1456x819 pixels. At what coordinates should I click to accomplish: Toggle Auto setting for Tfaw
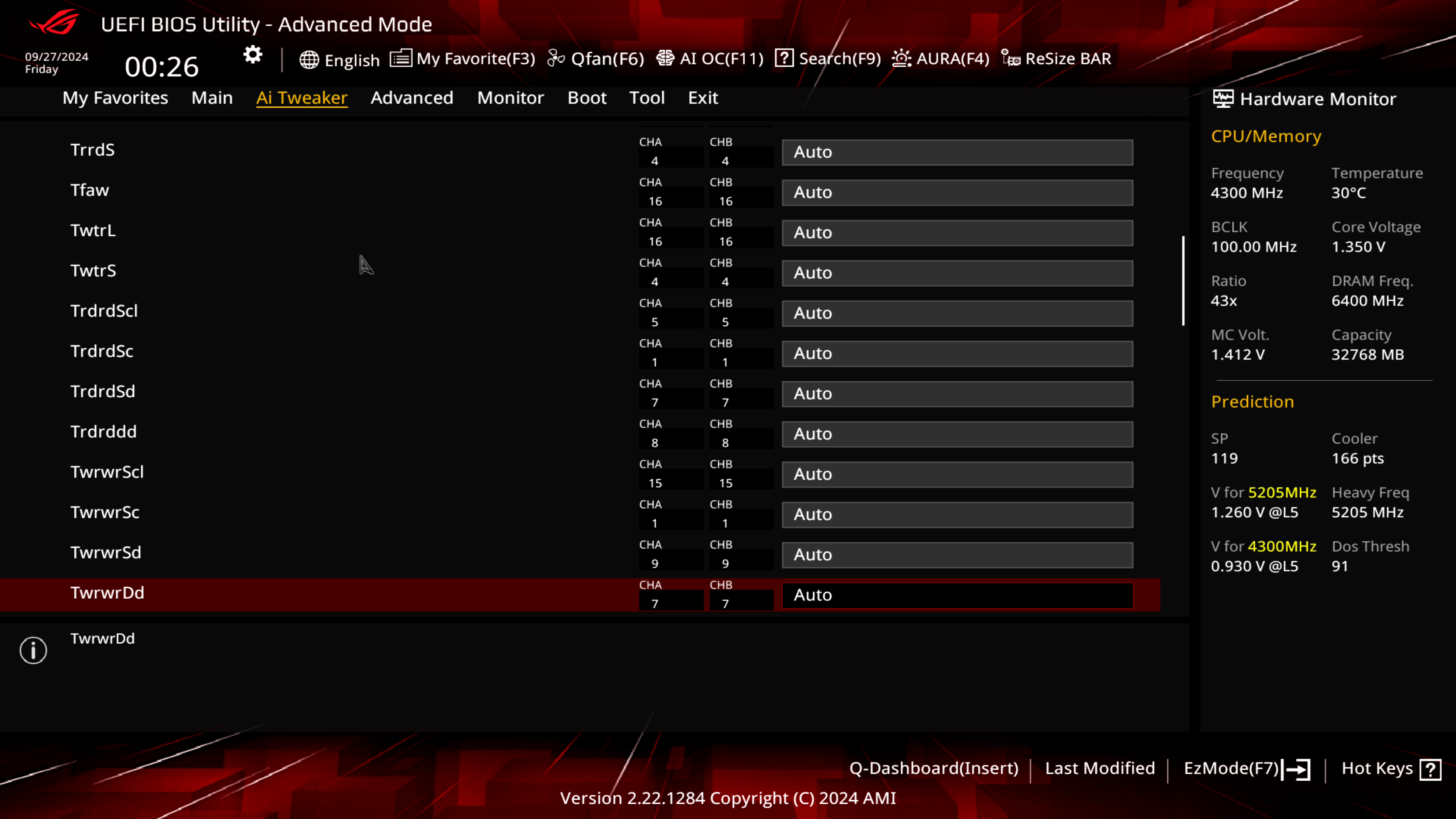coord(956,192)
